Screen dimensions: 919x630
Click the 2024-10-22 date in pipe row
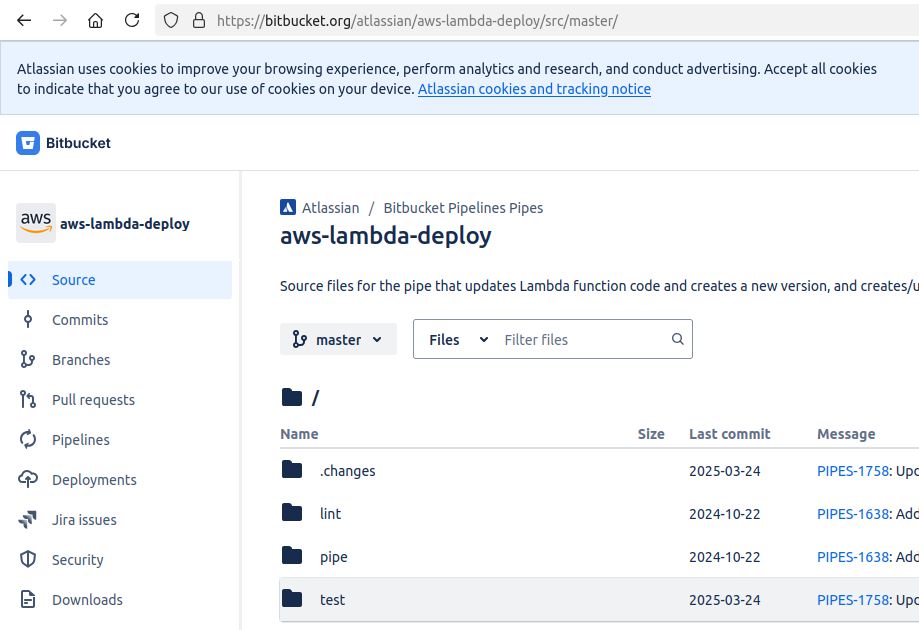point(724,557)
